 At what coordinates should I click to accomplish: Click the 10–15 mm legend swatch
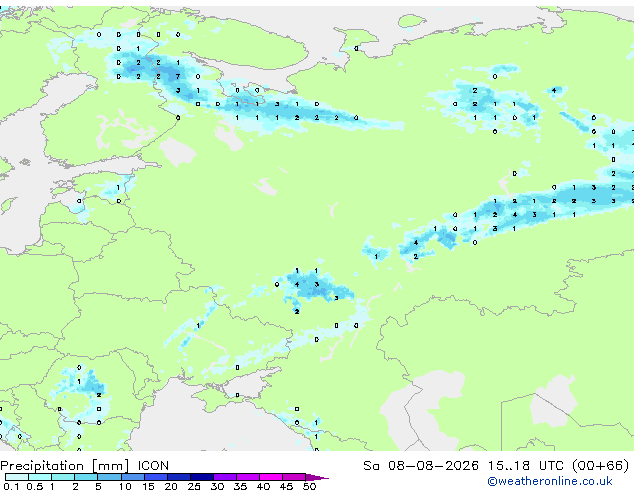tap(132, 477)
